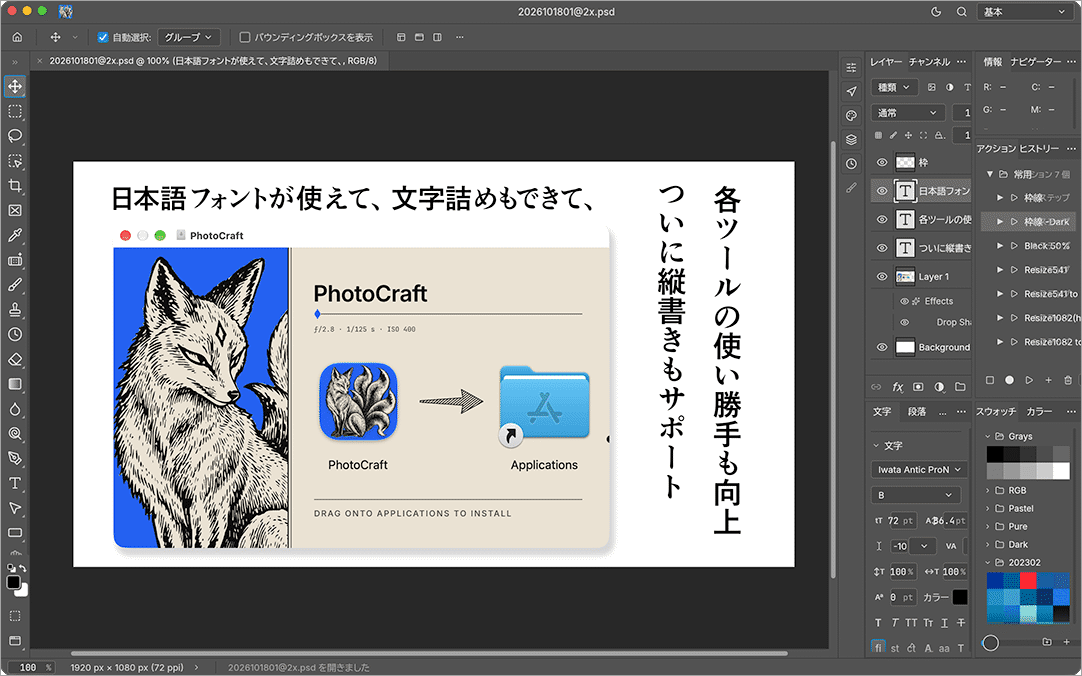Create new adjustment layer
Viewport: 1082px width, 676px height.
pyautogui.click(x=939, y=387)
